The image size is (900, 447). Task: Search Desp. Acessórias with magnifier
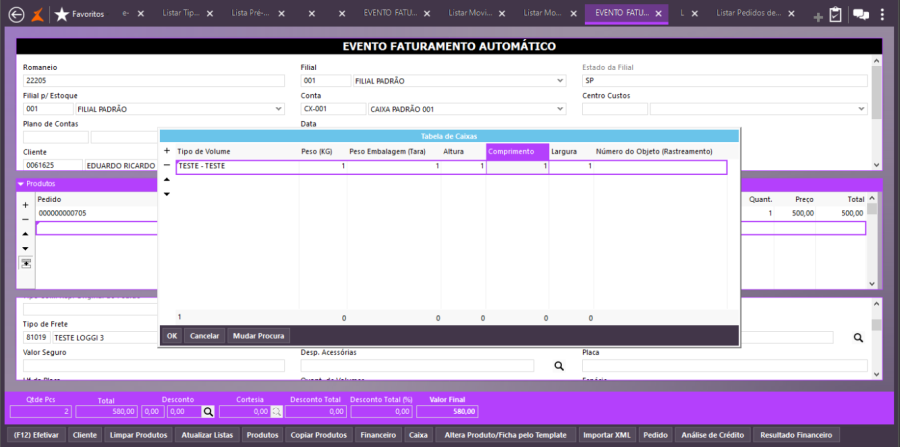coord(558,366)
